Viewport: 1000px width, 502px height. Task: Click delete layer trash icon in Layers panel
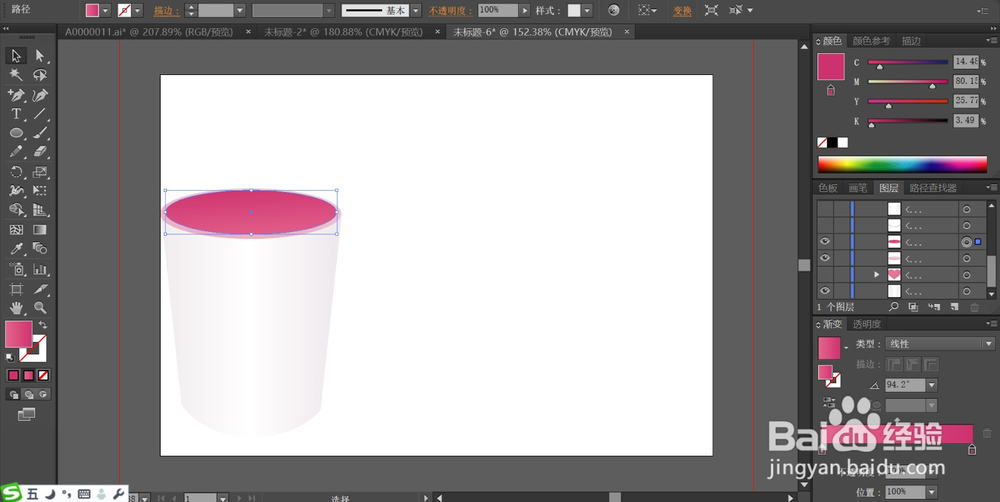coord(974,307)
